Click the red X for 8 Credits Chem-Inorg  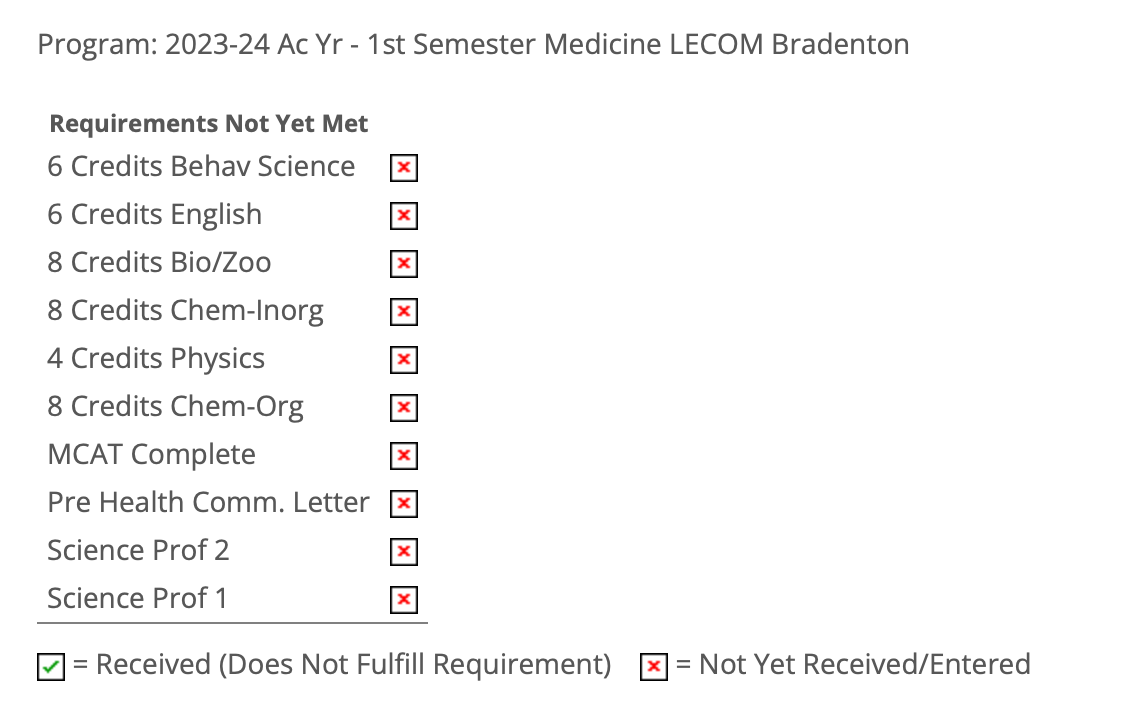403,312
